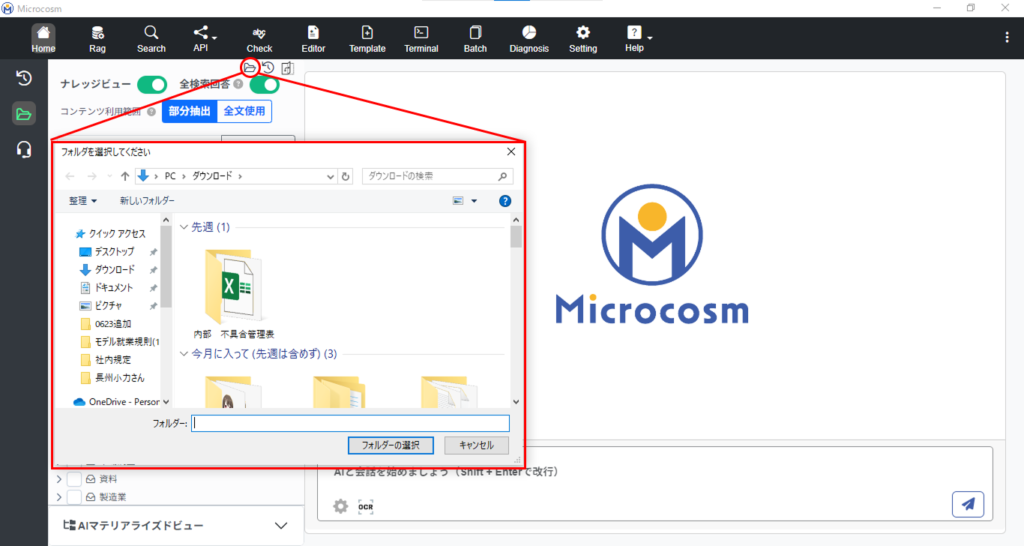Select the green folder sidebar icon

[x=24, y=114]
